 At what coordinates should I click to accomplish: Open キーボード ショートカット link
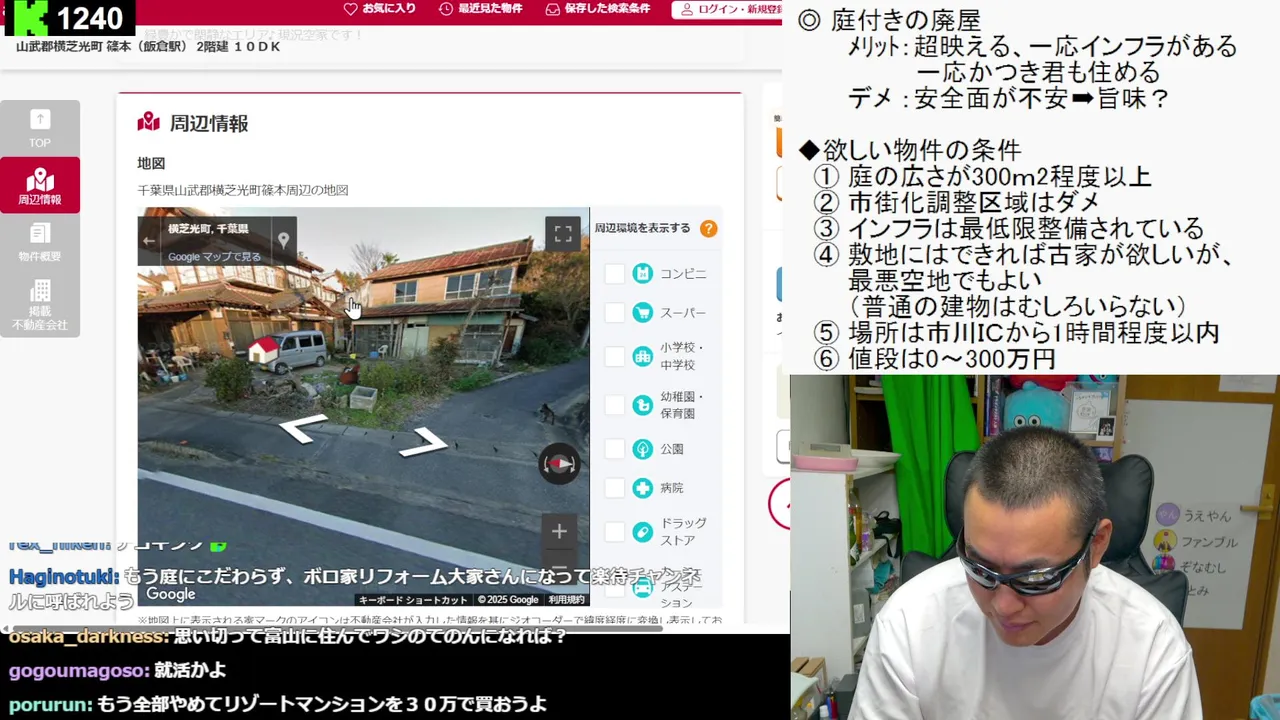(x=413, y=600)
